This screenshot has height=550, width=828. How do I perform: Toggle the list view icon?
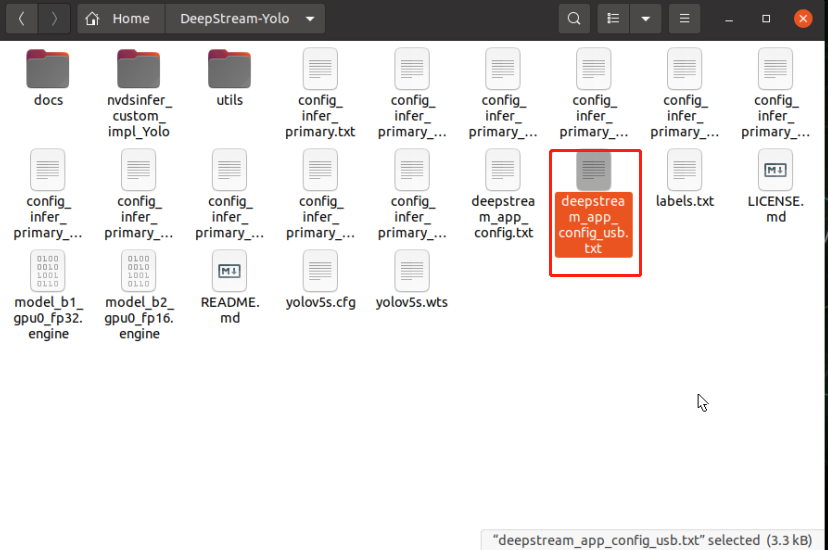614,18
